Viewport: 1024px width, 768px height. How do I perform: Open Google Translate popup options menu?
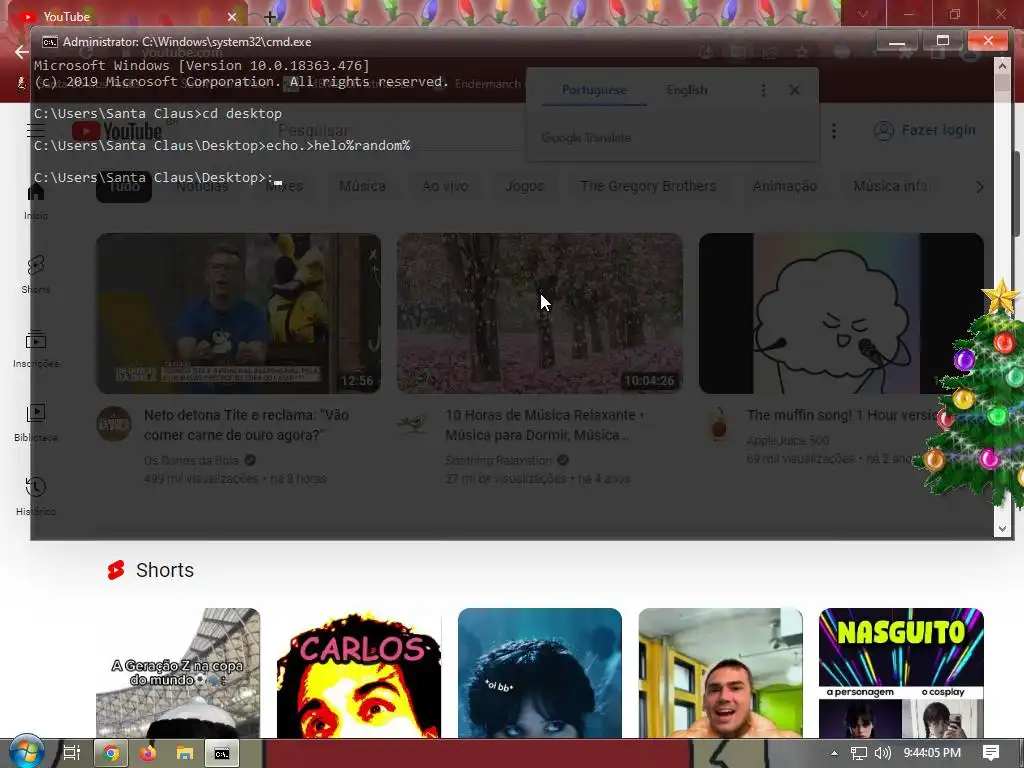763,90
